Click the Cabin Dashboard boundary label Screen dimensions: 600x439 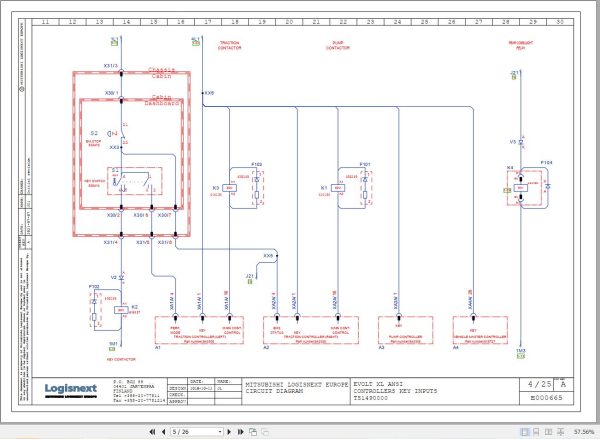point(162,100)
